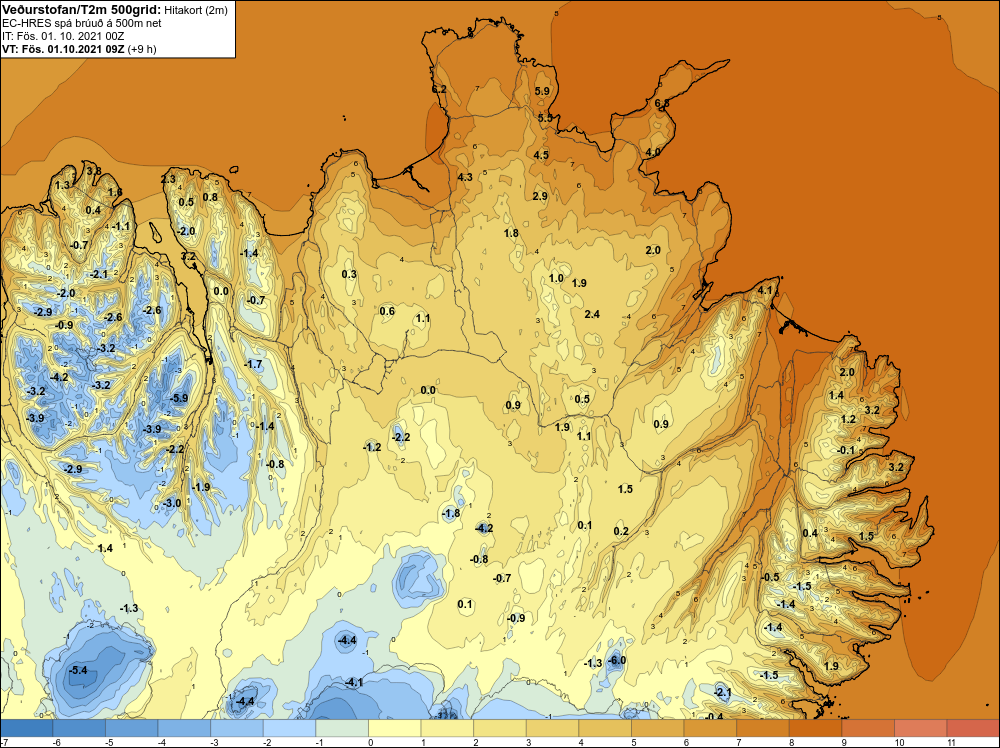The image size is (1000, 748).
Task: Click the 1.0 temperature value on the map
Action: coord(556,278)
